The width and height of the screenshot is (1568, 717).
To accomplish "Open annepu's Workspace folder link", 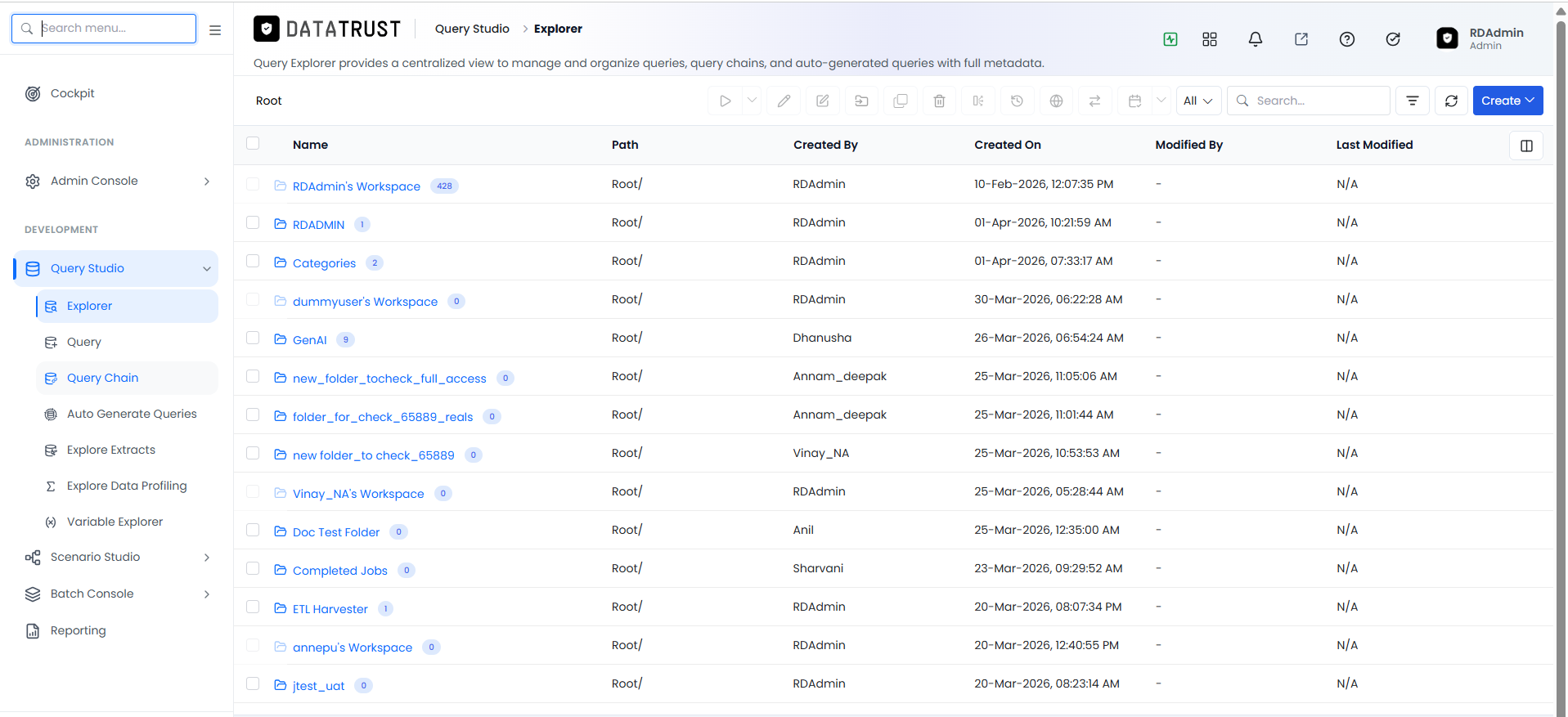I will coord(353,648).
